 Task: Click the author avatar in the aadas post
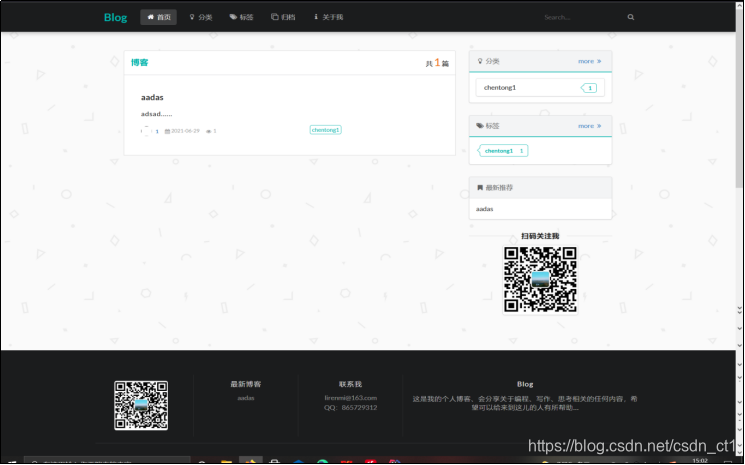pos(146,131)
